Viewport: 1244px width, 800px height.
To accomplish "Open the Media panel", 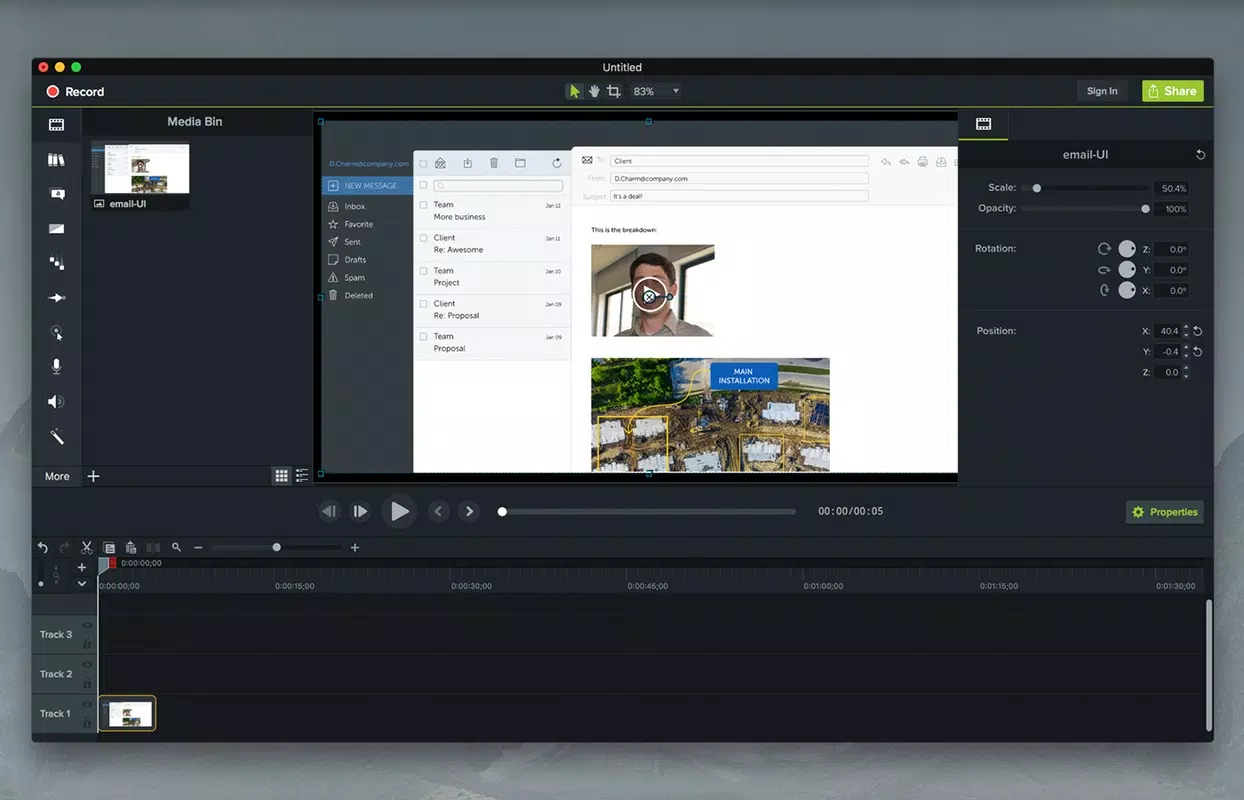I will pyautogui.click(x=56, y=124).
